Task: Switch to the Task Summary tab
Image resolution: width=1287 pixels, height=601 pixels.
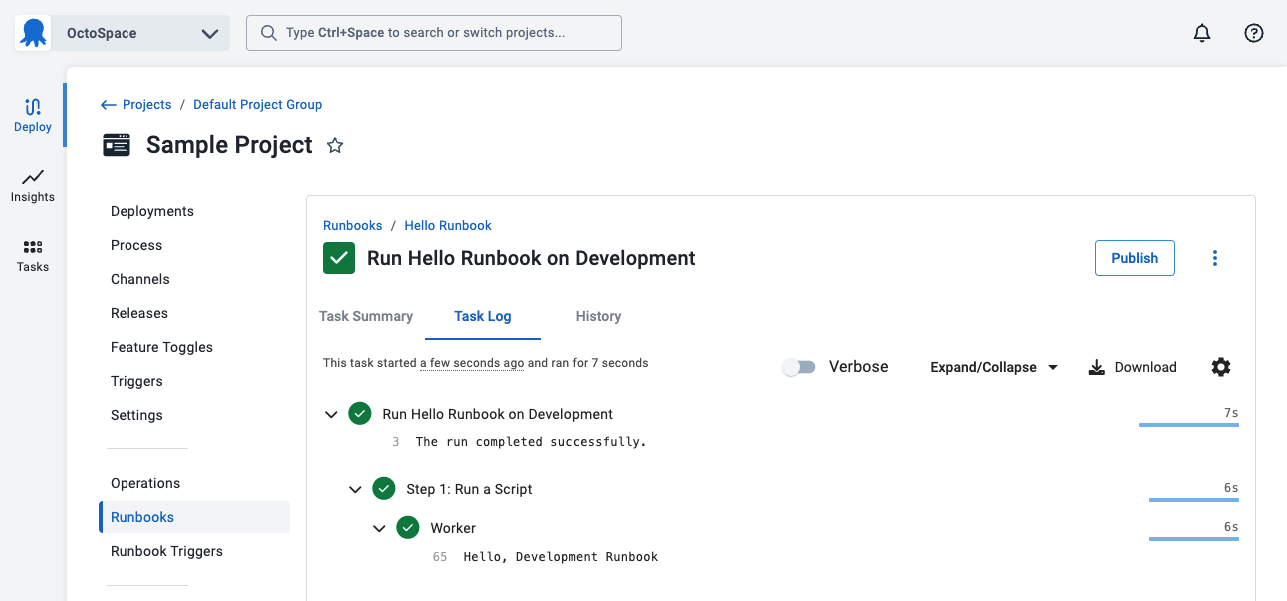Action: [366, 316]
